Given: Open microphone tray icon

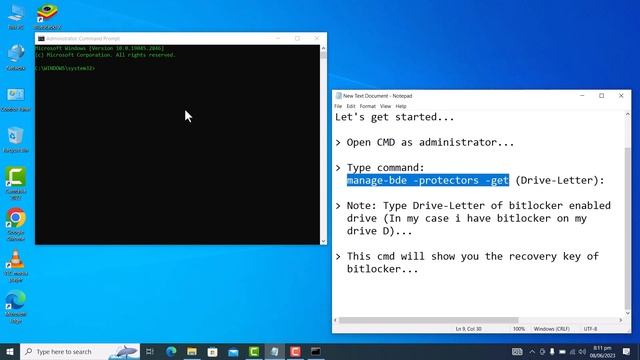Looking at the screenshot, I should 552,351.
